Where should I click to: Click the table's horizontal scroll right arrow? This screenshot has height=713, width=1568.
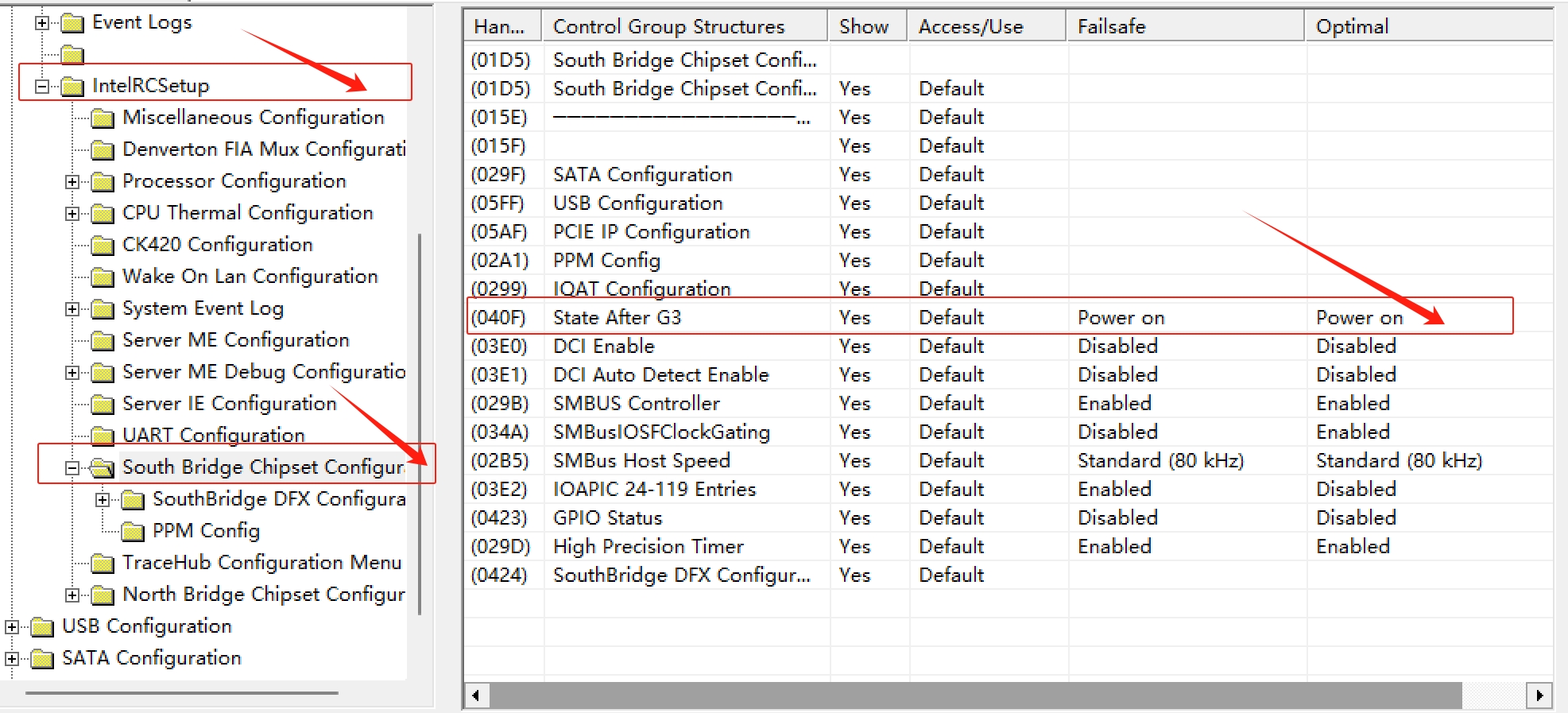(x=1539, y=696)
